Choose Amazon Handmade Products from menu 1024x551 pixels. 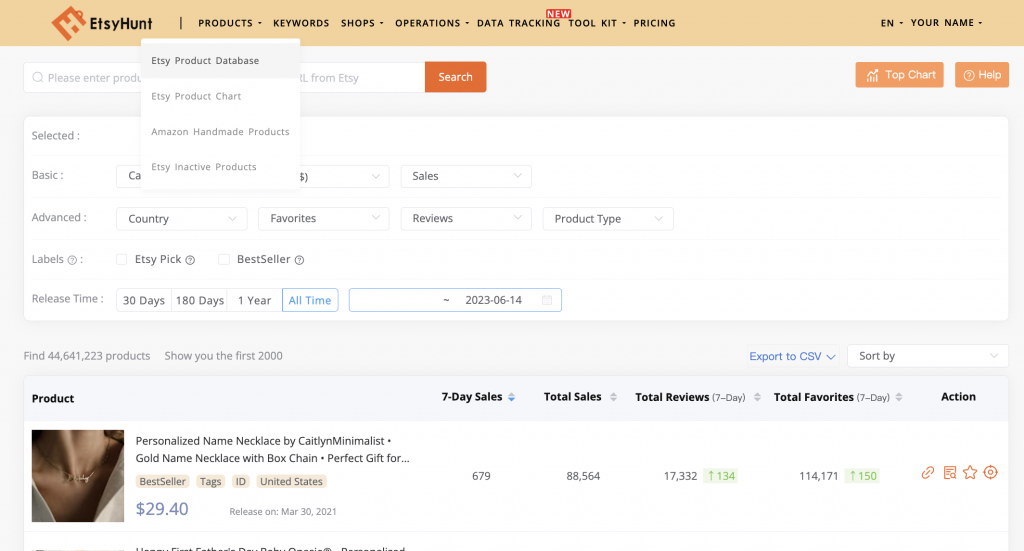coord(220,132)
